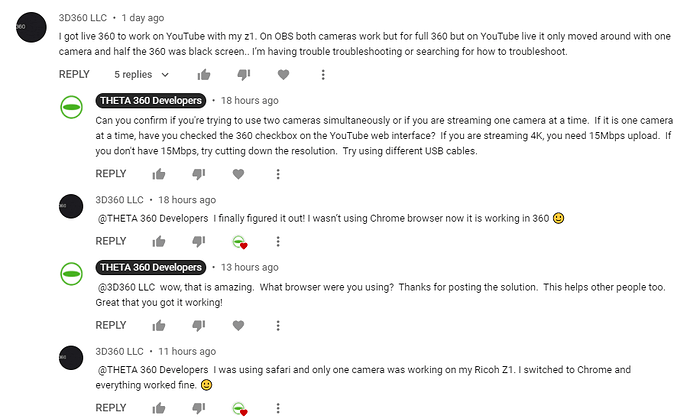Open the '1 day ago' timestamp link
The image size is (690, 419).
click(x=143, y=18)
